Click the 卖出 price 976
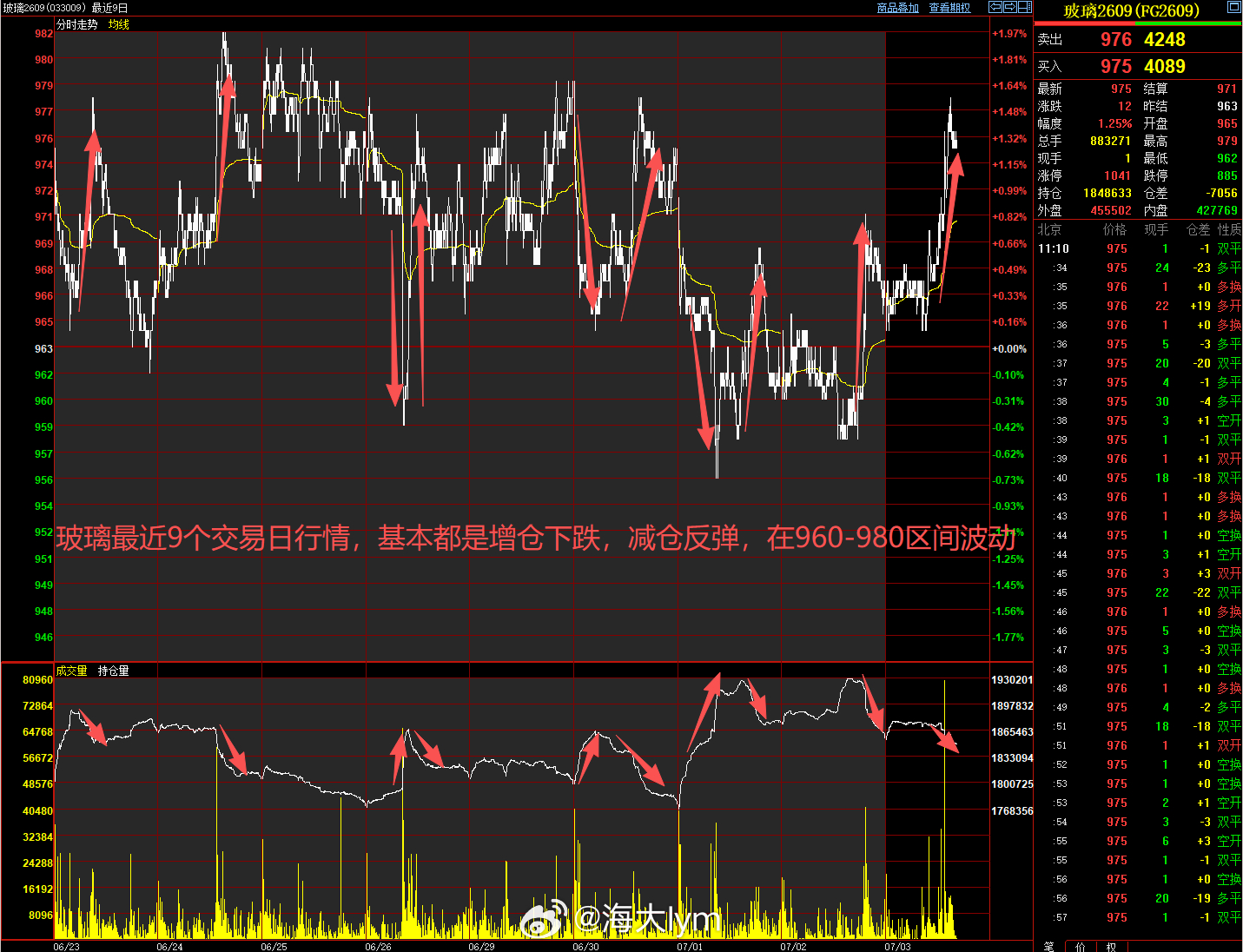1243x952 pixels. click(1116, 40)
